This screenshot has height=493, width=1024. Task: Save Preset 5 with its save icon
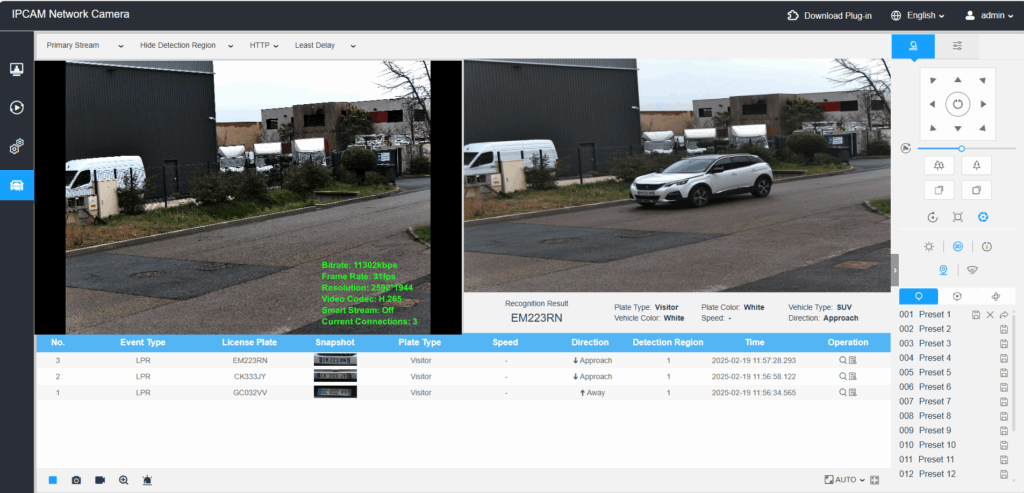click(x=1003, y=372)
